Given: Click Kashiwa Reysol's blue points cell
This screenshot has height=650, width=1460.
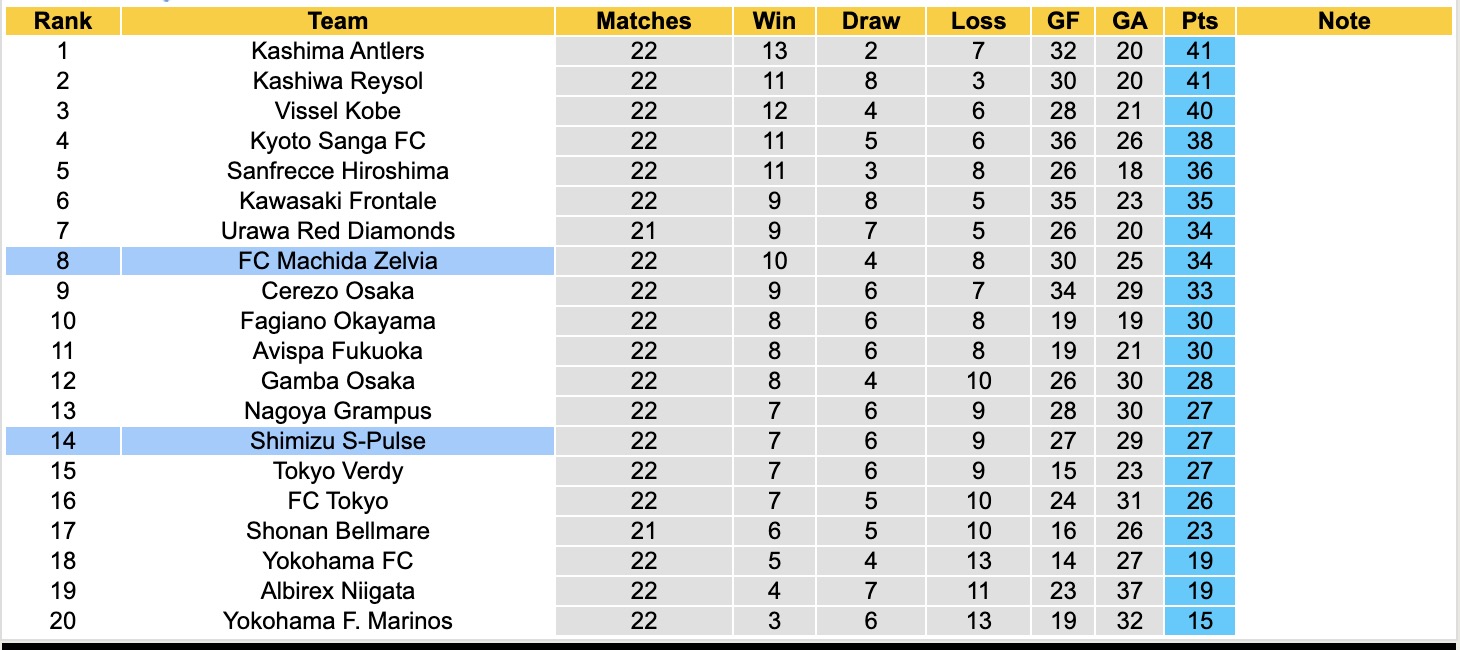Looking at the screenshot, I should pyautogui.click(x=1199, y=81).
